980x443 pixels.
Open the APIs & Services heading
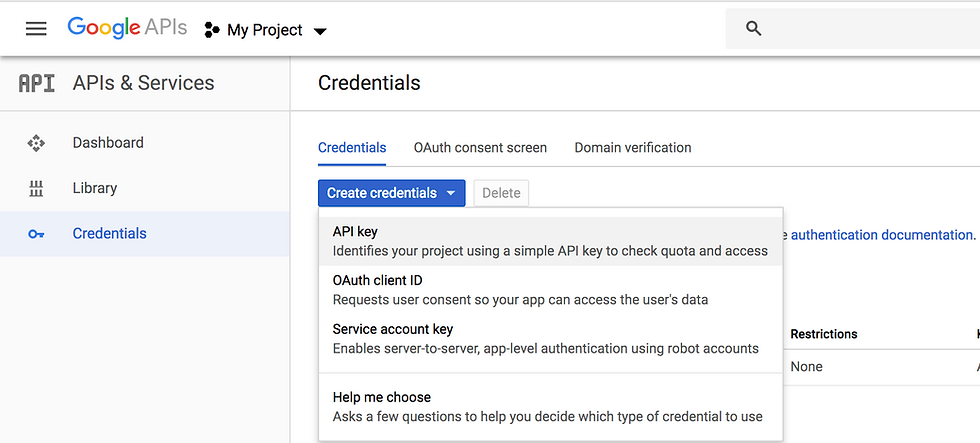pyautogui.click(x=144, y=83)
